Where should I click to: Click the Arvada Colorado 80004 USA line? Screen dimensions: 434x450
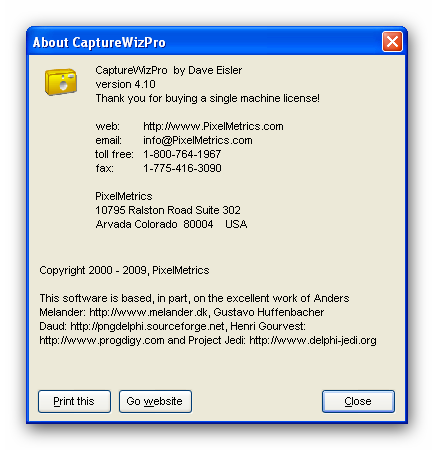(x=171, y=224)
